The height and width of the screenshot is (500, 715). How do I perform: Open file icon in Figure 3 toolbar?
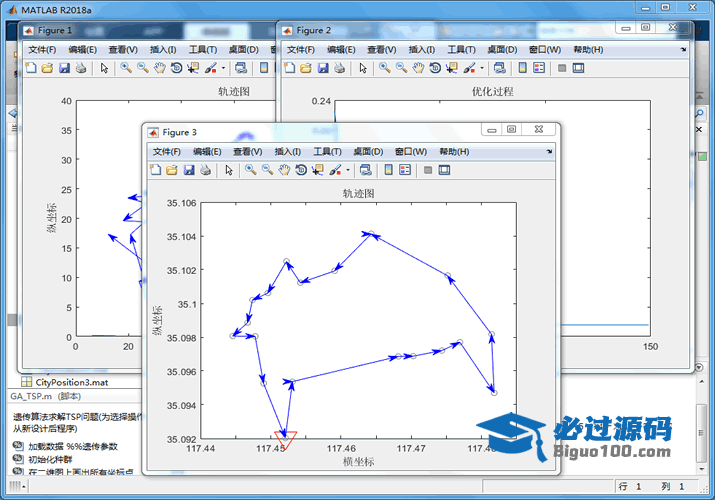(172, 170)
